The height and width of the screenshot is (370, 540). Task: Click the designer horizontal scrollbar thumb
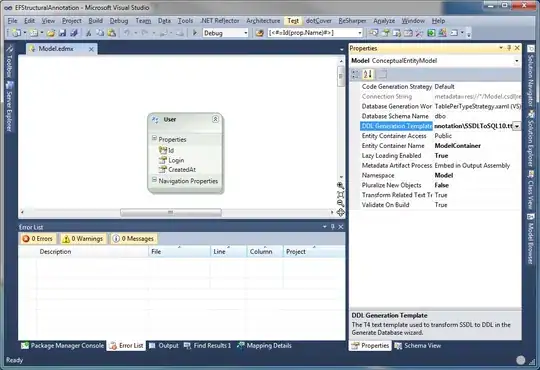171,212
